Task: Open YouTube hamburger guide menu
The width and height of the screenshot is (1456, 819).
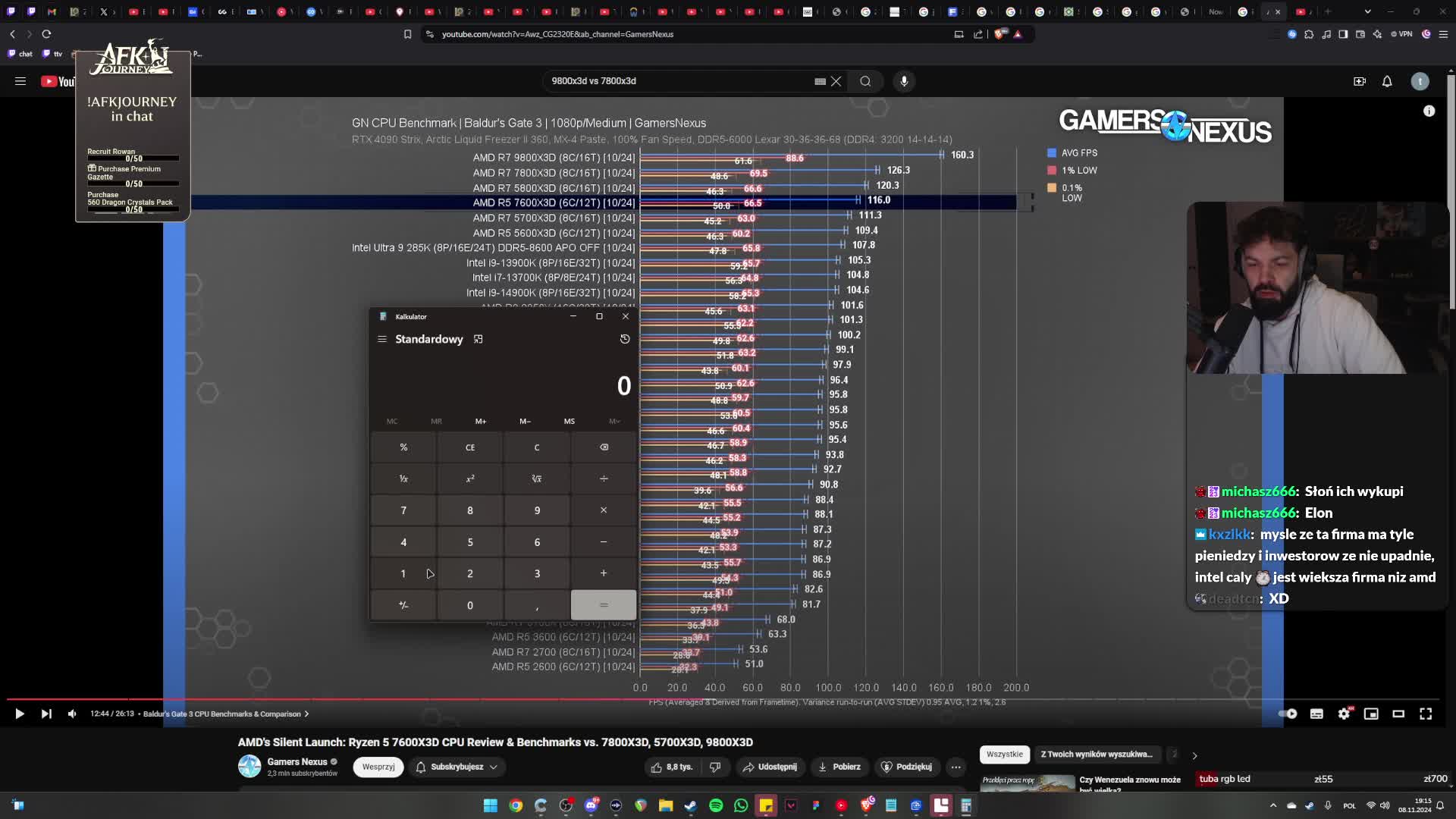Action: tap(20, 81)
